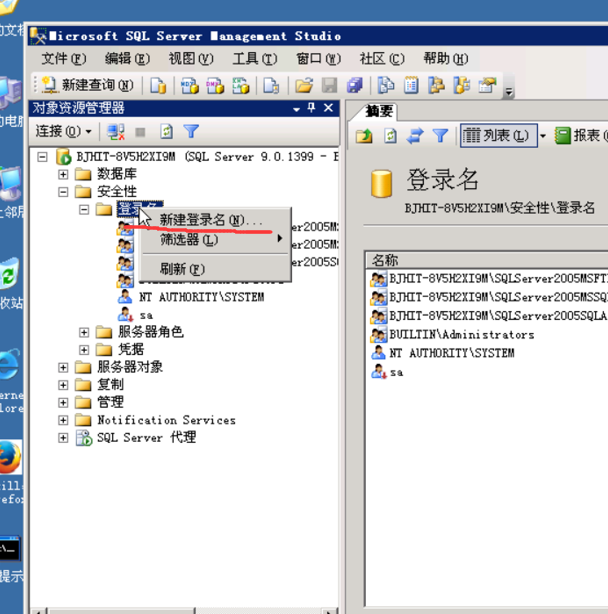Viewport: 608px width, 614px height.
Task: Click the Name (名称) column header
Action: (x=487, y=260)
